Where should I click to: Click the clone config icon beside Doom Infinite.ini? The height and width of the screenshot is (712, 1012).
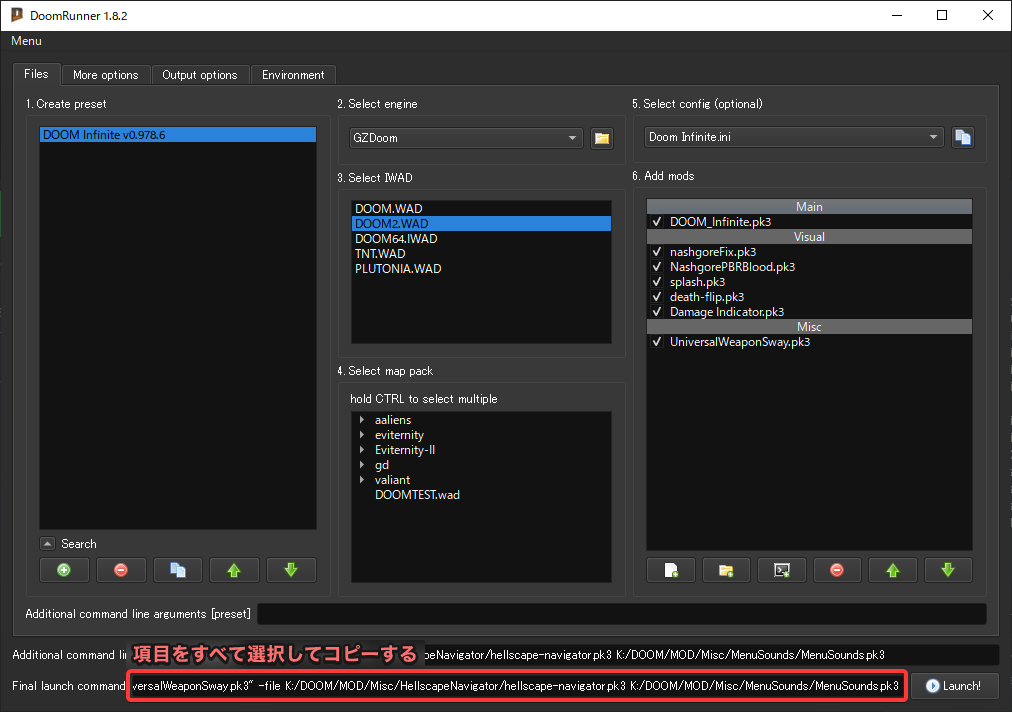(x=962, y=137)
